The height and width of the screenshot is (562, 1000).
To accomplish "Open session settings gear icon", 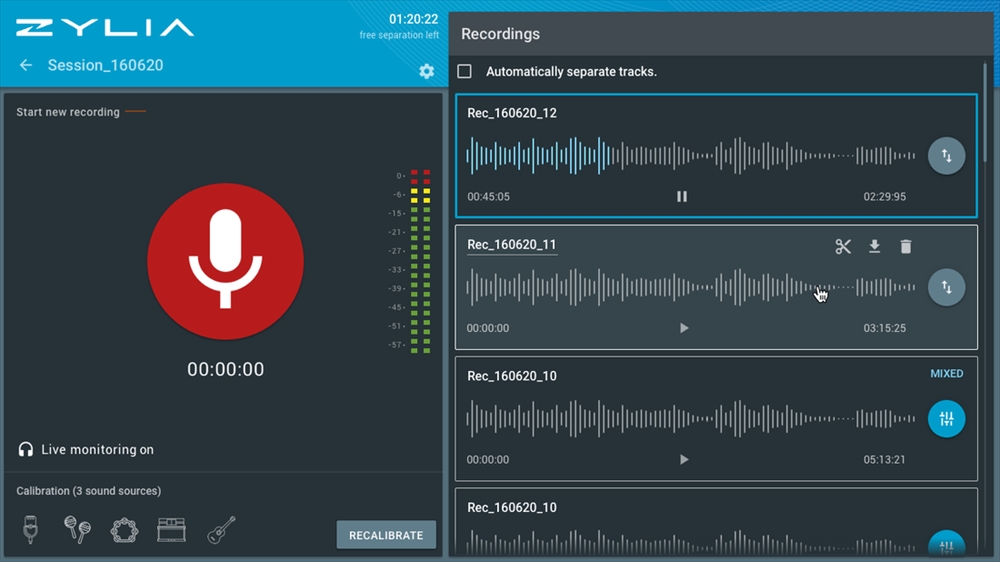I will [427, 71].
